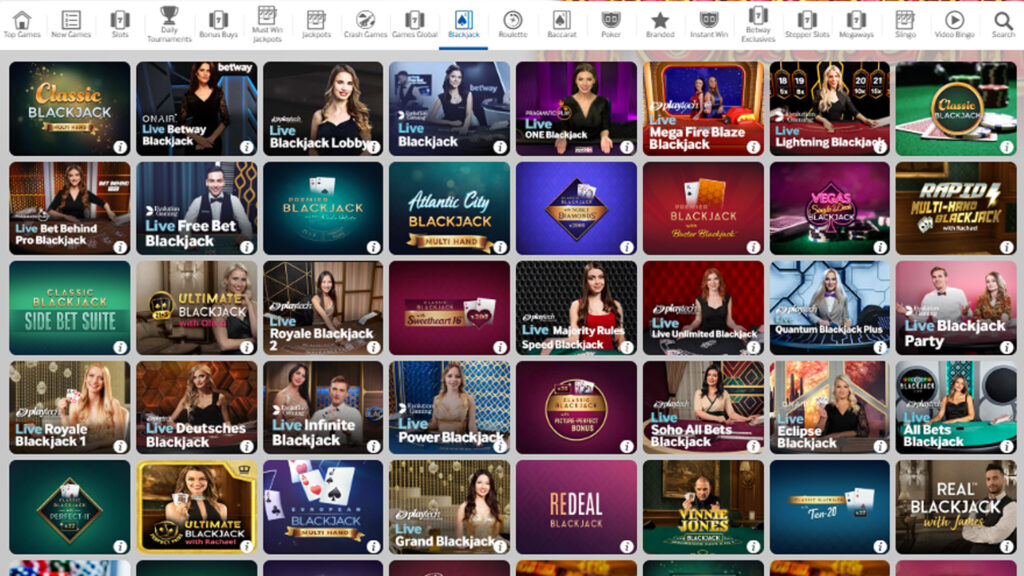Open the Poker category
This screenshot has height=576, width=1024.
click(x=611, y=25)
